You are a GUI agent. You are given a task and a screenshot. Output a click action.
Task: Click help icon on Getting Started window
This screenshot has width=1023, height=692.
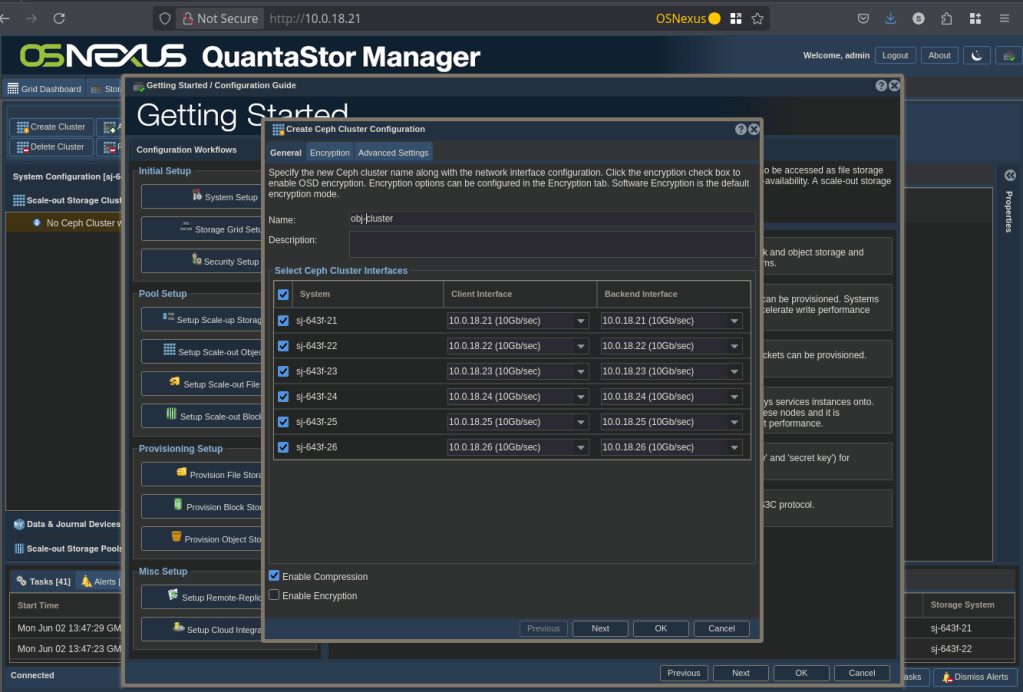(x=881, y=86)
